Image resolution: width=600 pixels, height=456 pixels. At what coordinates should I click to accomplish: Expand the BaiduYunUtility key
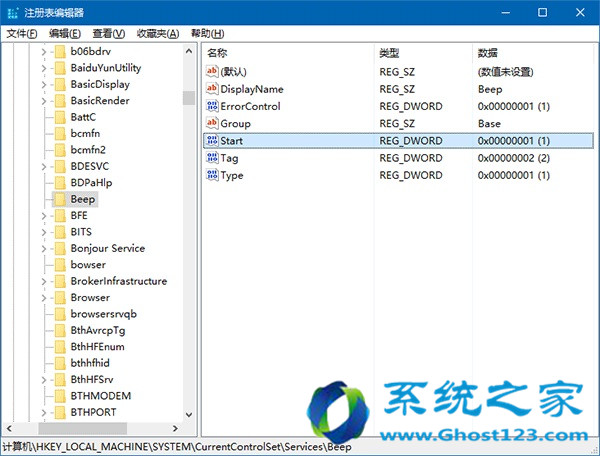[44, 68]
